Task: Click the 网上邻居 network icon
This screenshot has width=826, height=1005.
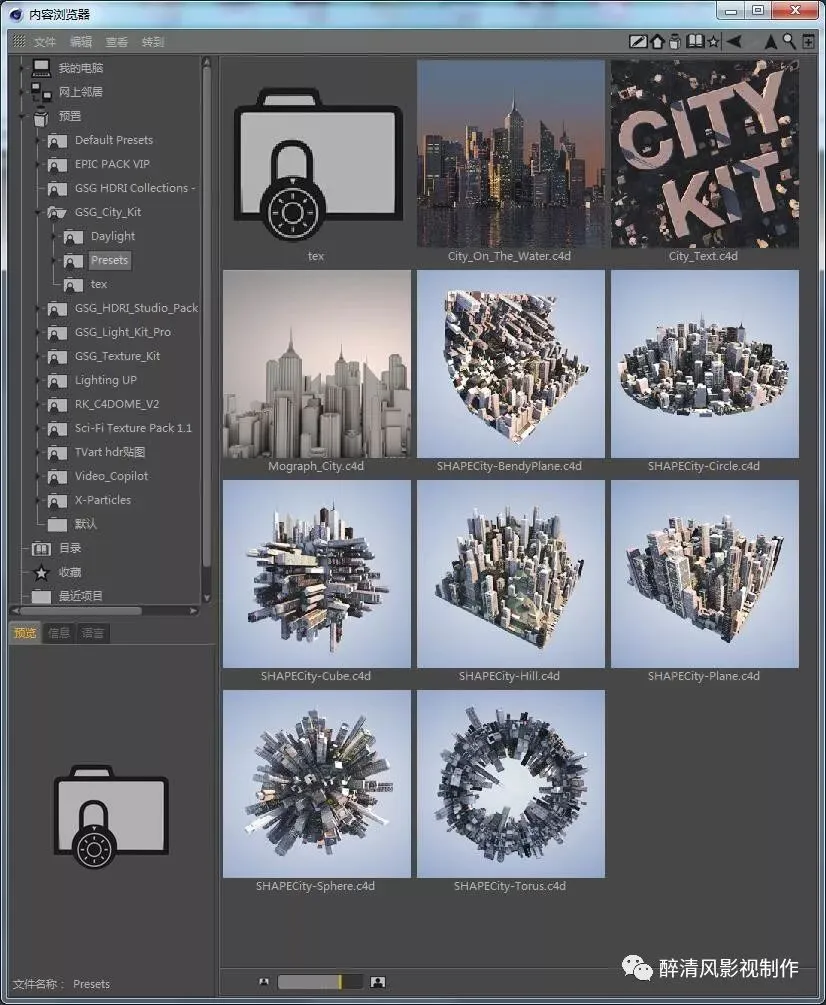Action: point(42,92)
